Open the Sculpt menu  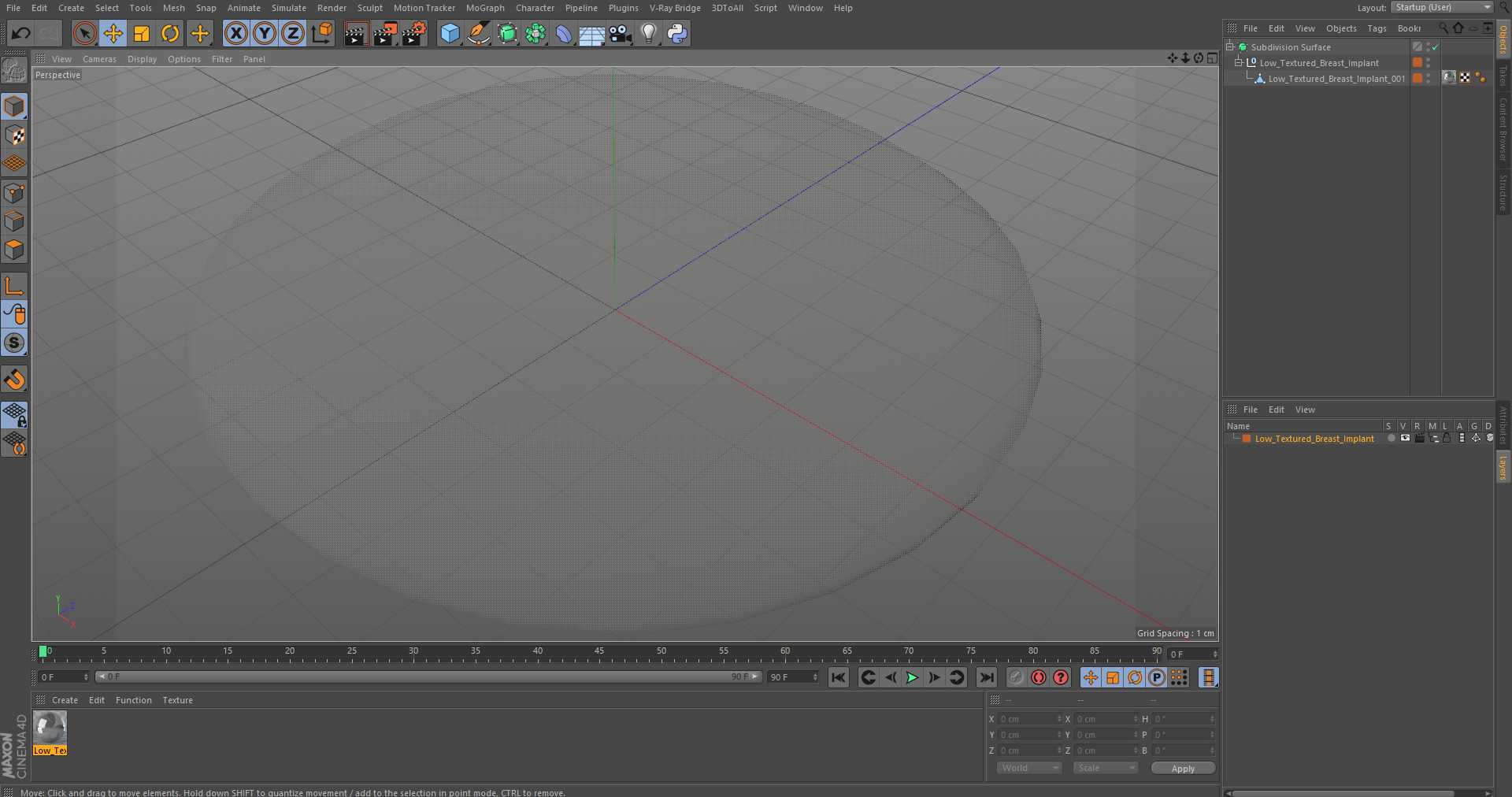tap(369, 8)
